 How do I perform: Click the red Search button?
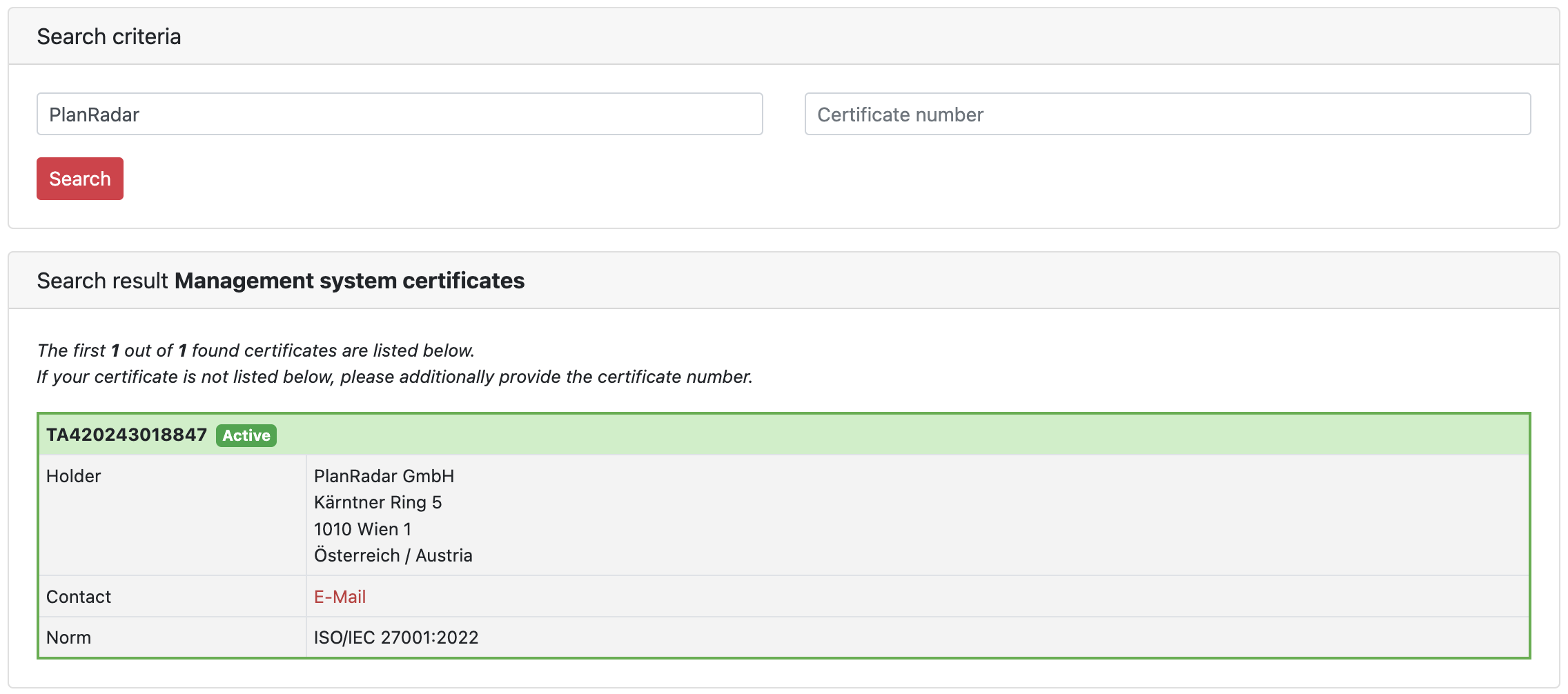pyautogui.click(x=80, y=179)
